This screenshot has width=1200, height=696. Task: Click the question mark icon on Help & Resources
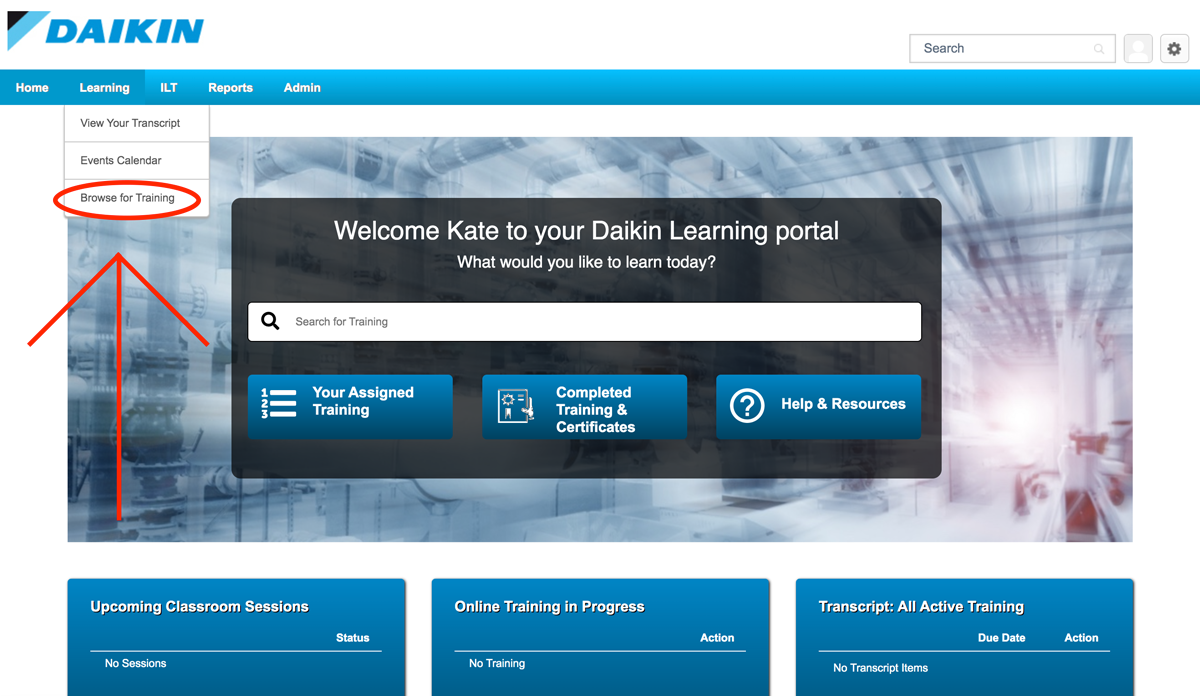click(747, 405)
